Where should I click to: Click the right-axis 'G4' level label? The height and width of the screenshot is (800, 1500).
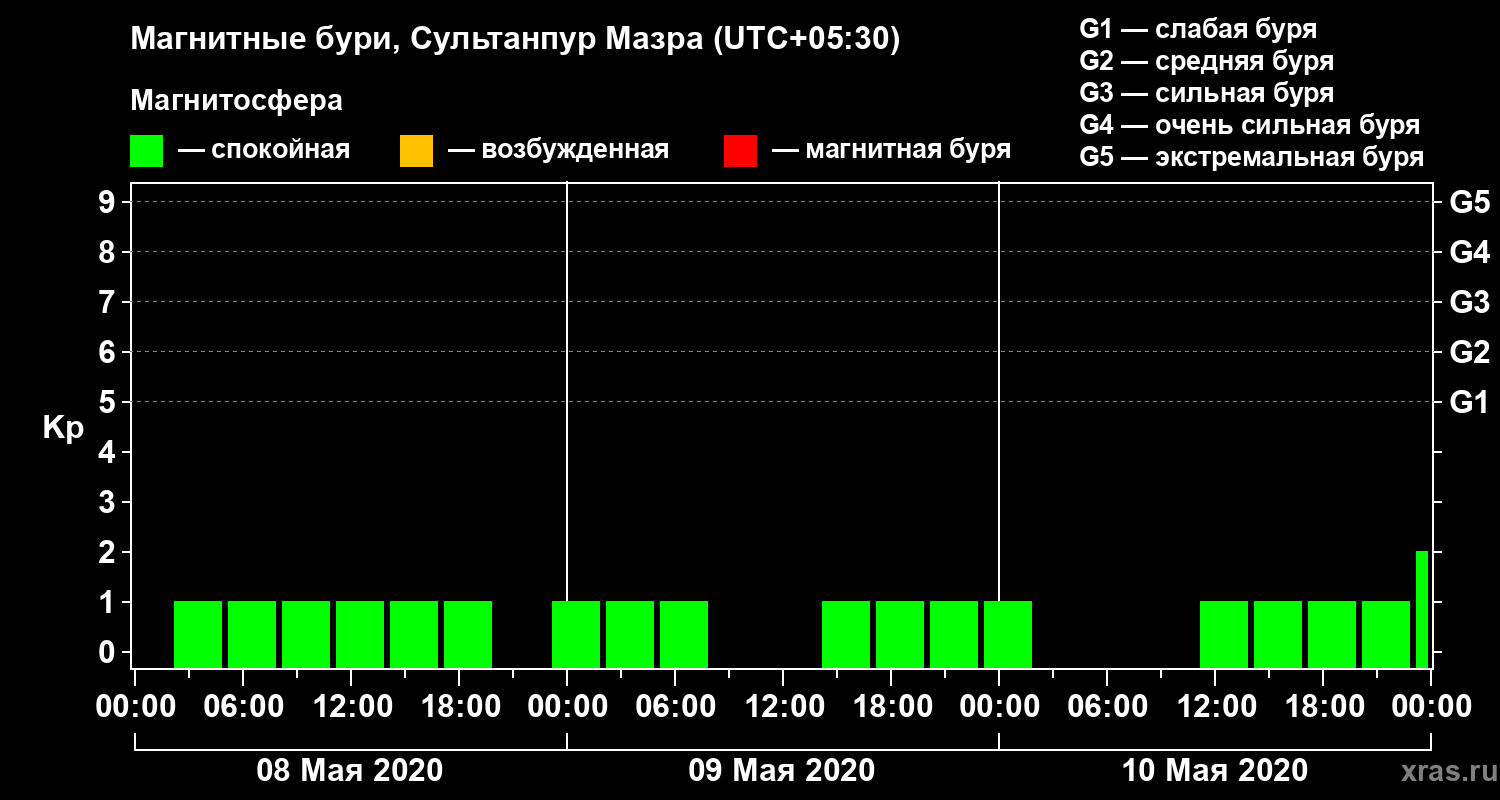(1469, 252)
